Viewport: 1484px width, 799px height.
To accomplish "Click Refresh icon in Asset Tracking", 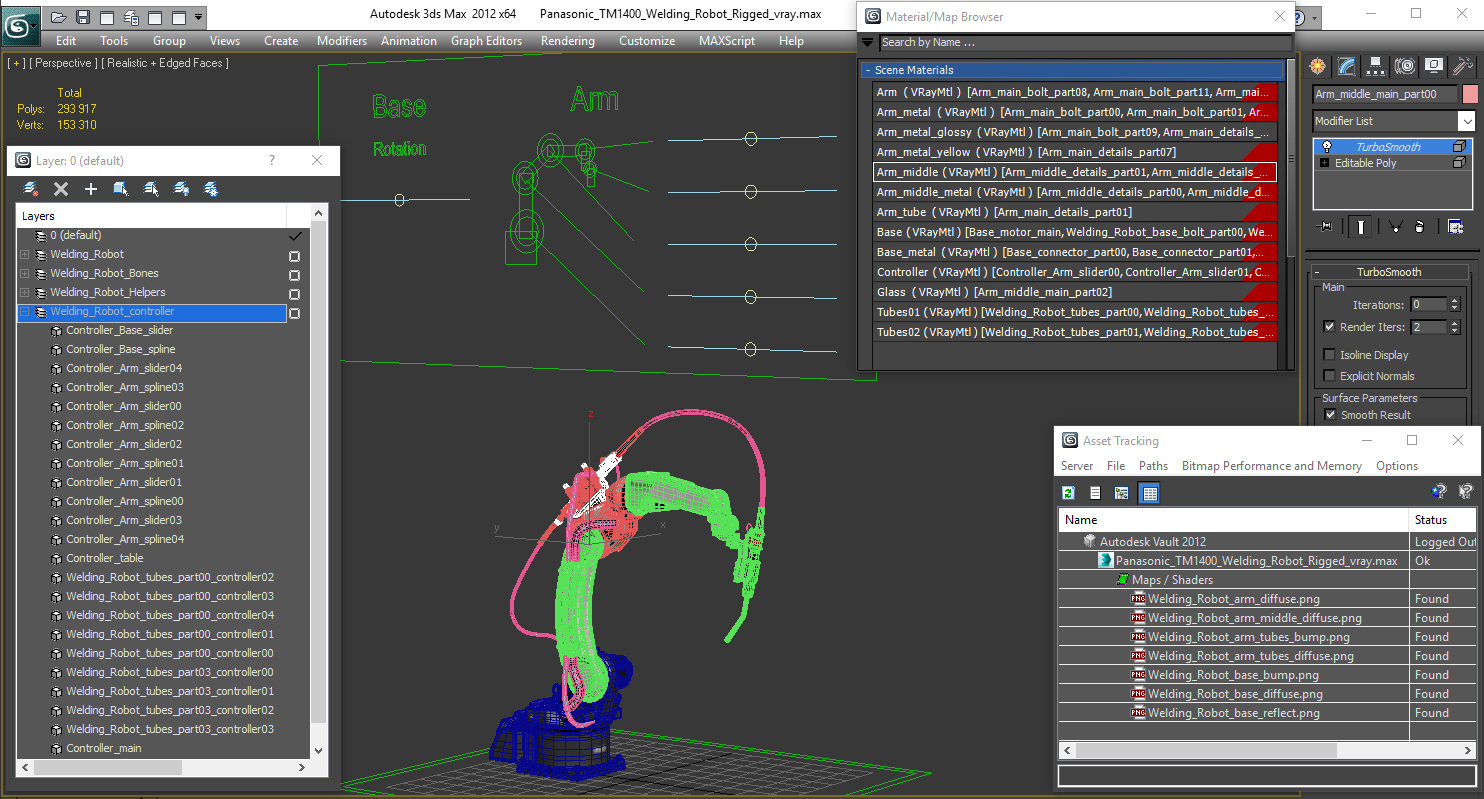I will [1068, 493].
